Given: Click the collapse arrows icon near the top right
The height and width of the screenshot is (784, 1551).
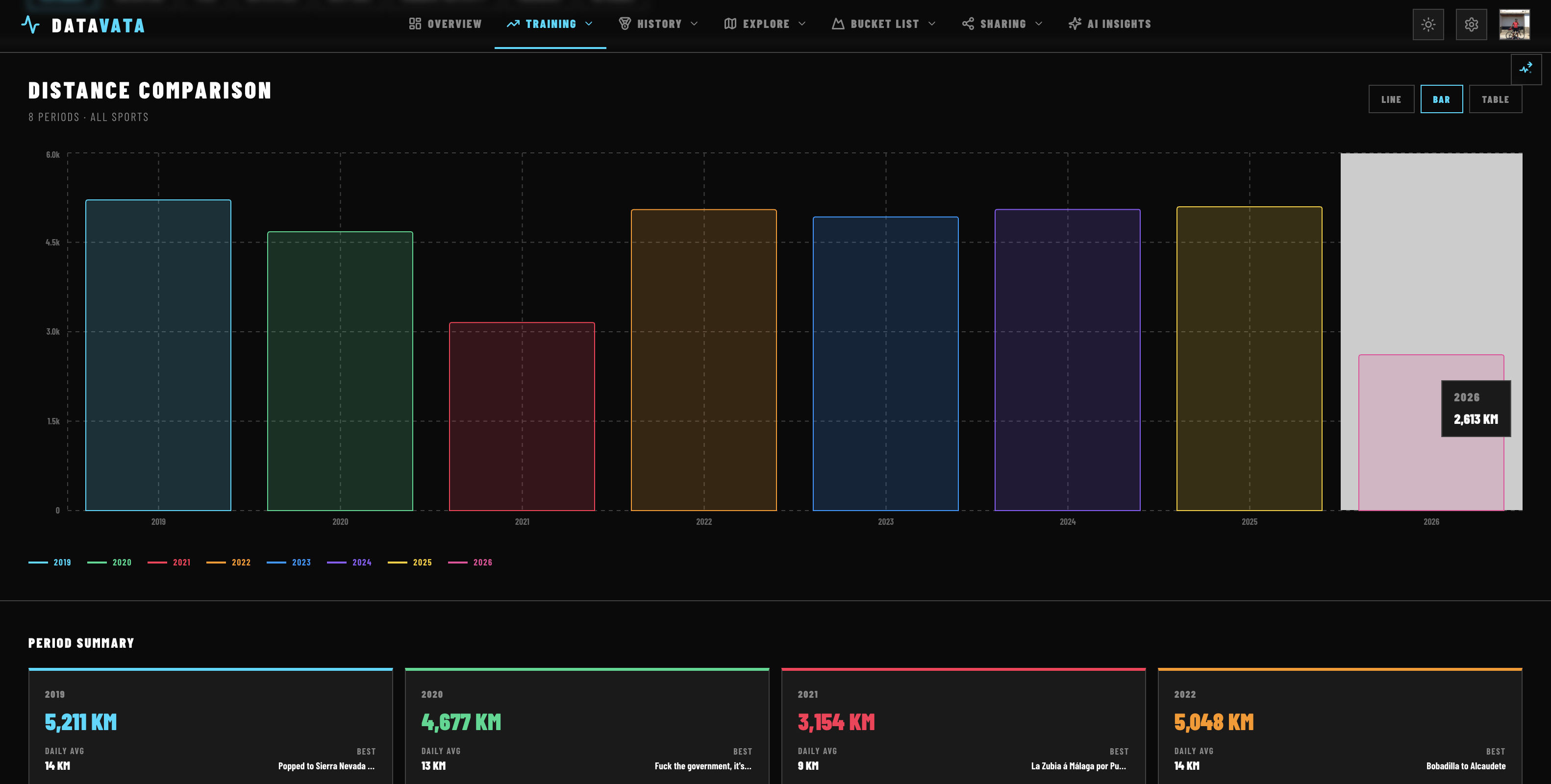Looking at the screenshot, I should 1526,69.
